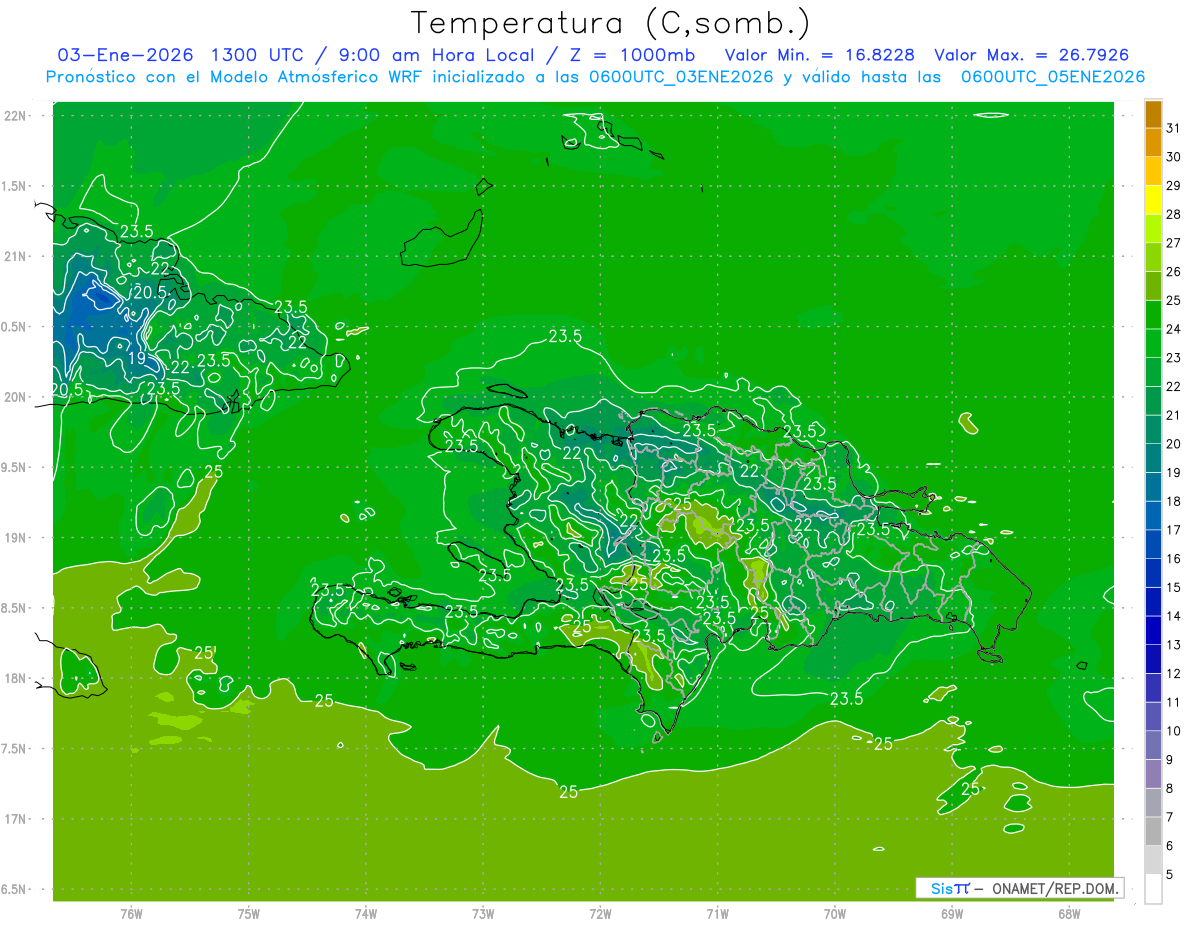Pick the green colorbar band between 23 and 24
This screenshot has height=927, width=1200.
(1153, 343)
